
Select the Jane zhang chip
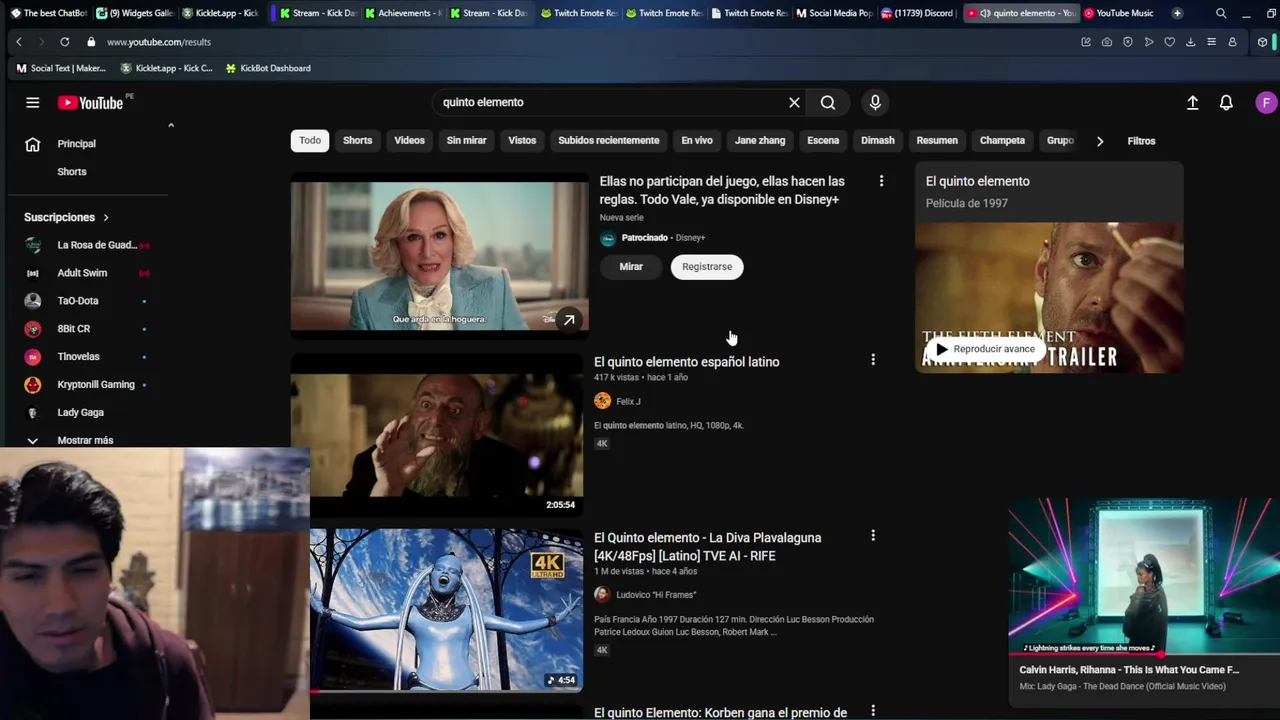760,141
